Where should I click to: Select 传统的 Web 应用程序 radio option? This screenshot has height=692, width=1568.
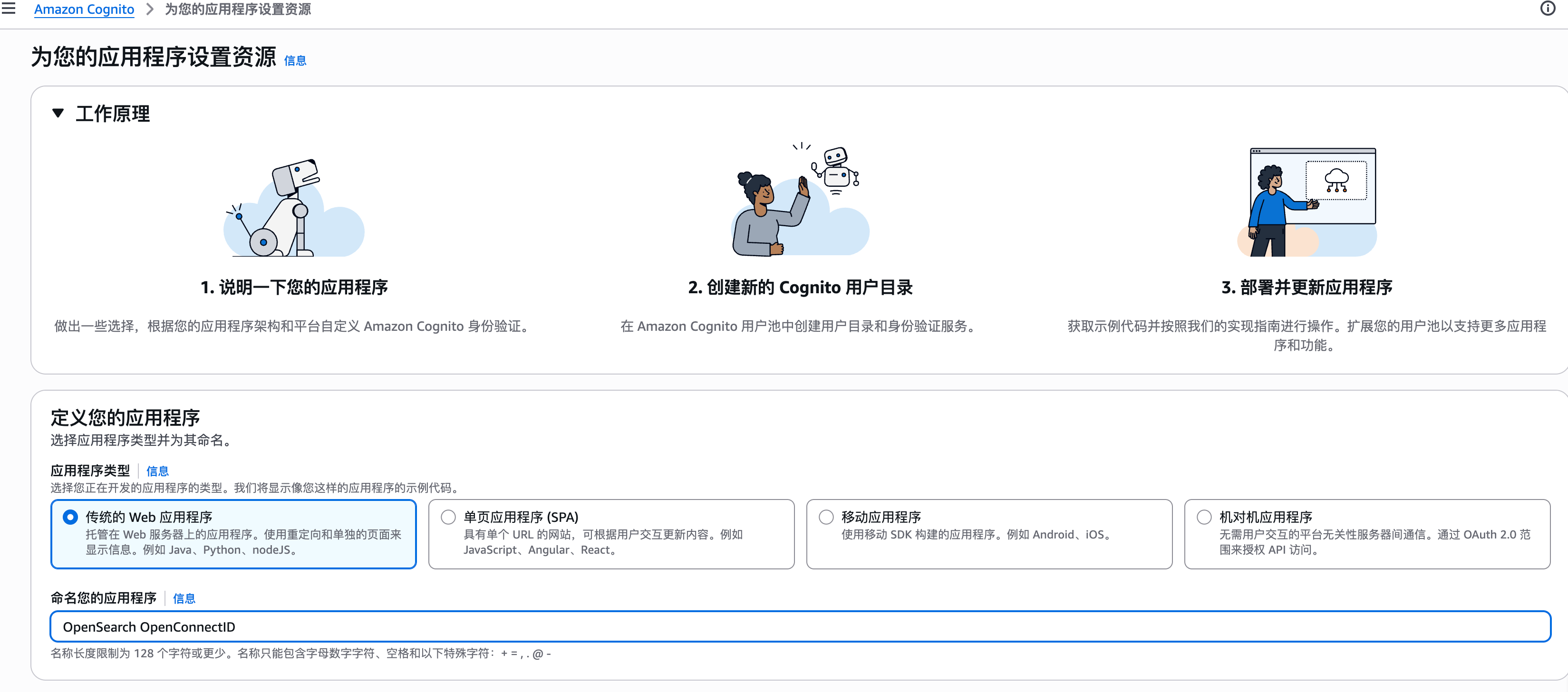point(71,517)
